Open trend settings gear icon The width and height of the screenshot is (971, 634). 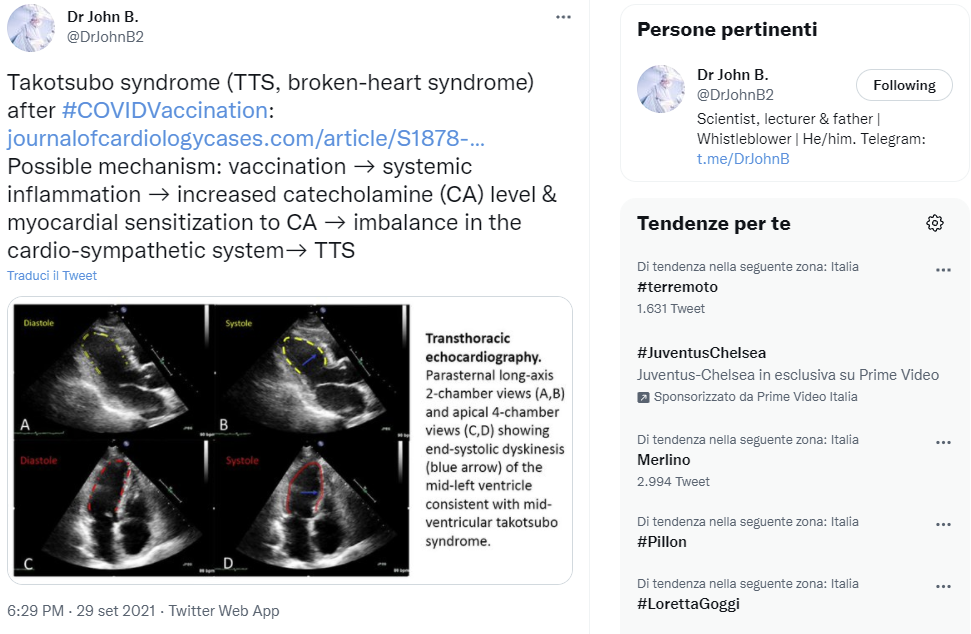pos(934,223)
